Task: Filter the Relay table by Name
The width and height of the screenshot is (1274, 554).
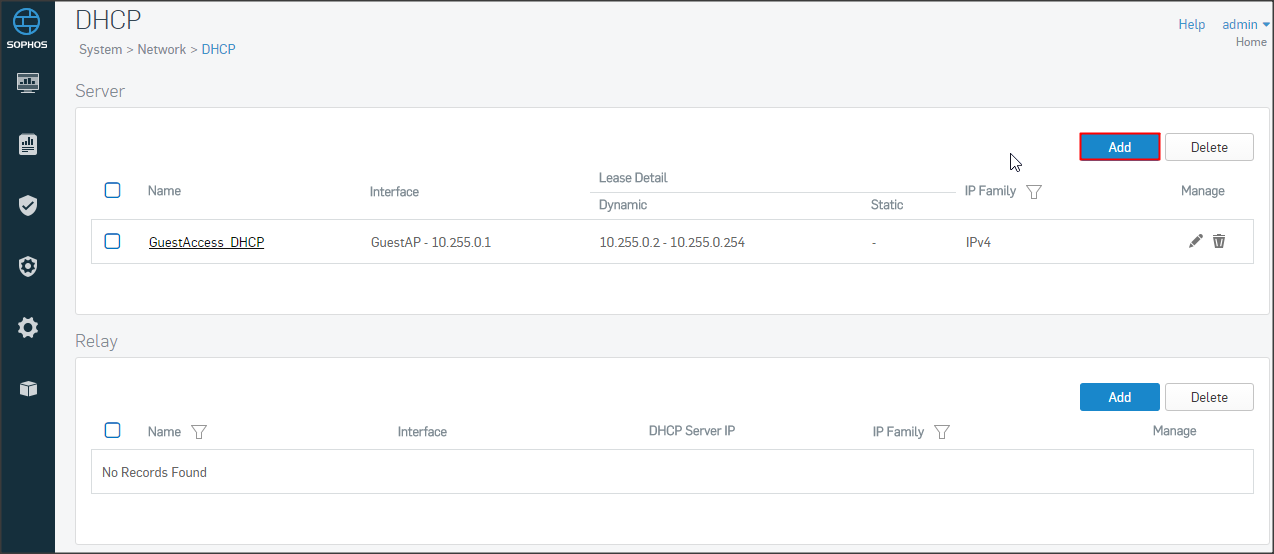Action: click(198, 432)
